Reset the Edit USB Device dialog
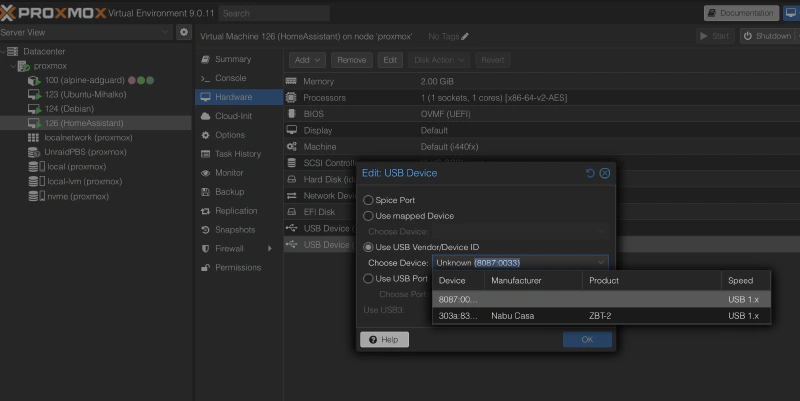The width and height of the screenshot is (800, 401). (590, 173)
